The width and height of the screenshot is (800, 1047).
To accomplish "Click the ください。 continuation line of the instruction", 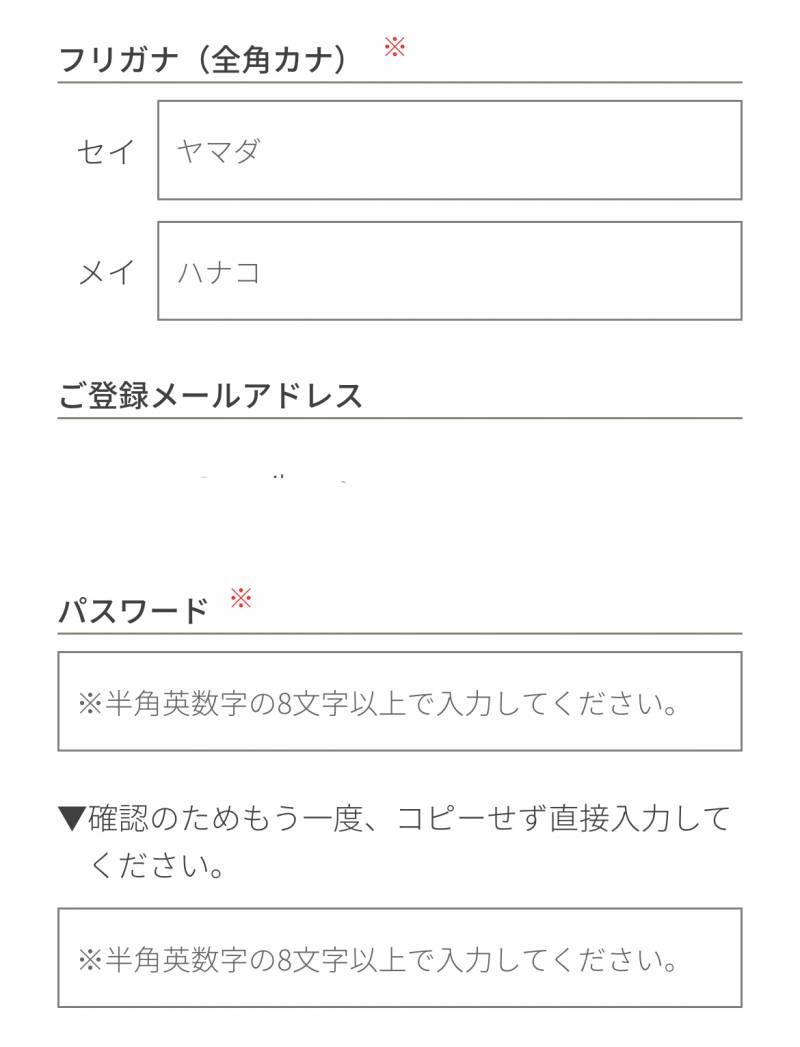I will click(x=158, y=866).
